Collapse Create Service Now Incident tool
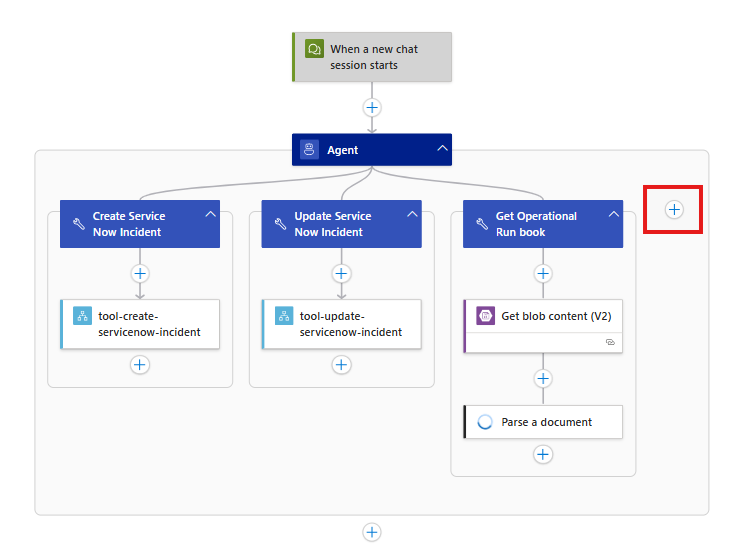This screenshot has height=549, width=730. coord(210,215)
